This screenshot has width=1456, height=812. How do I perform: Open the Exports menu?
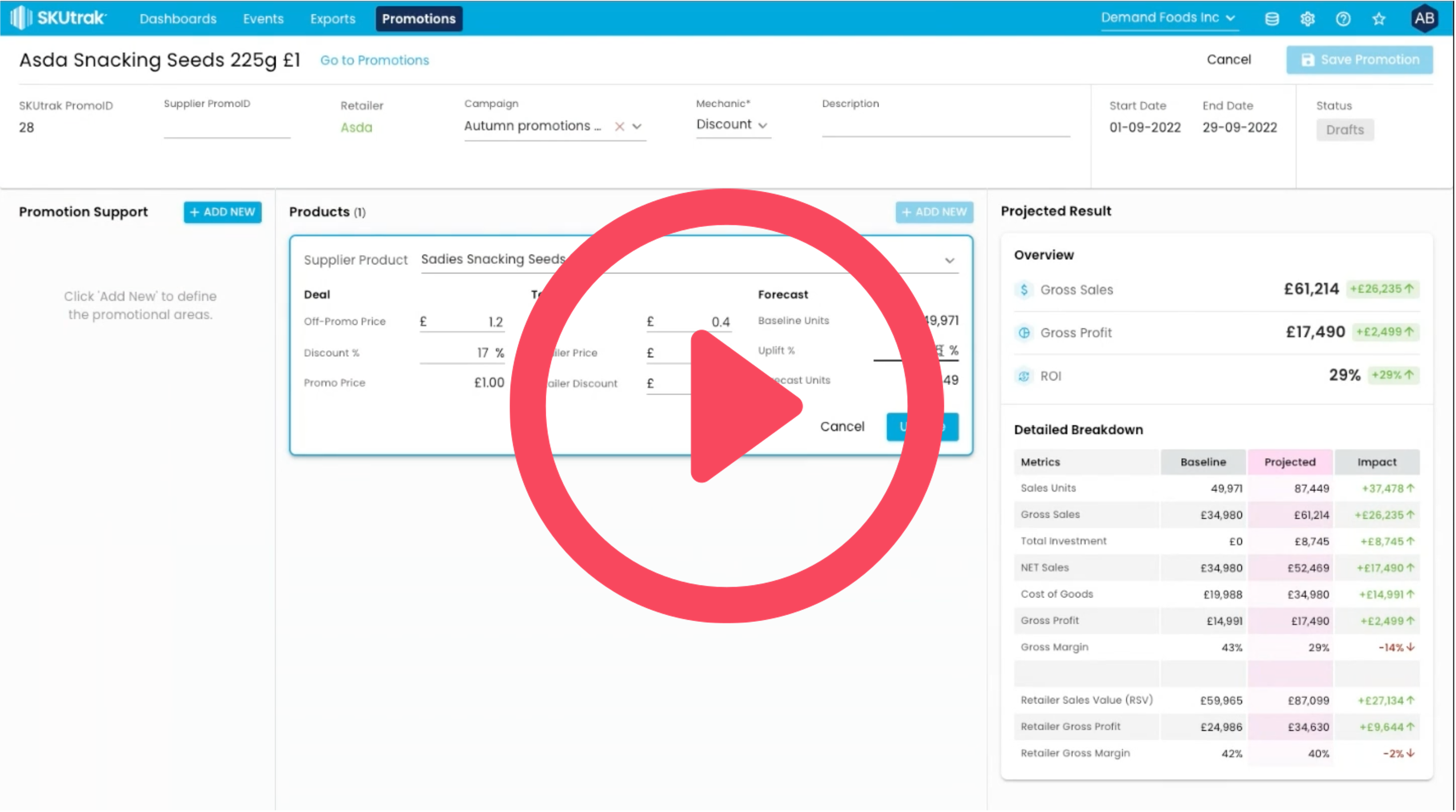332,19
